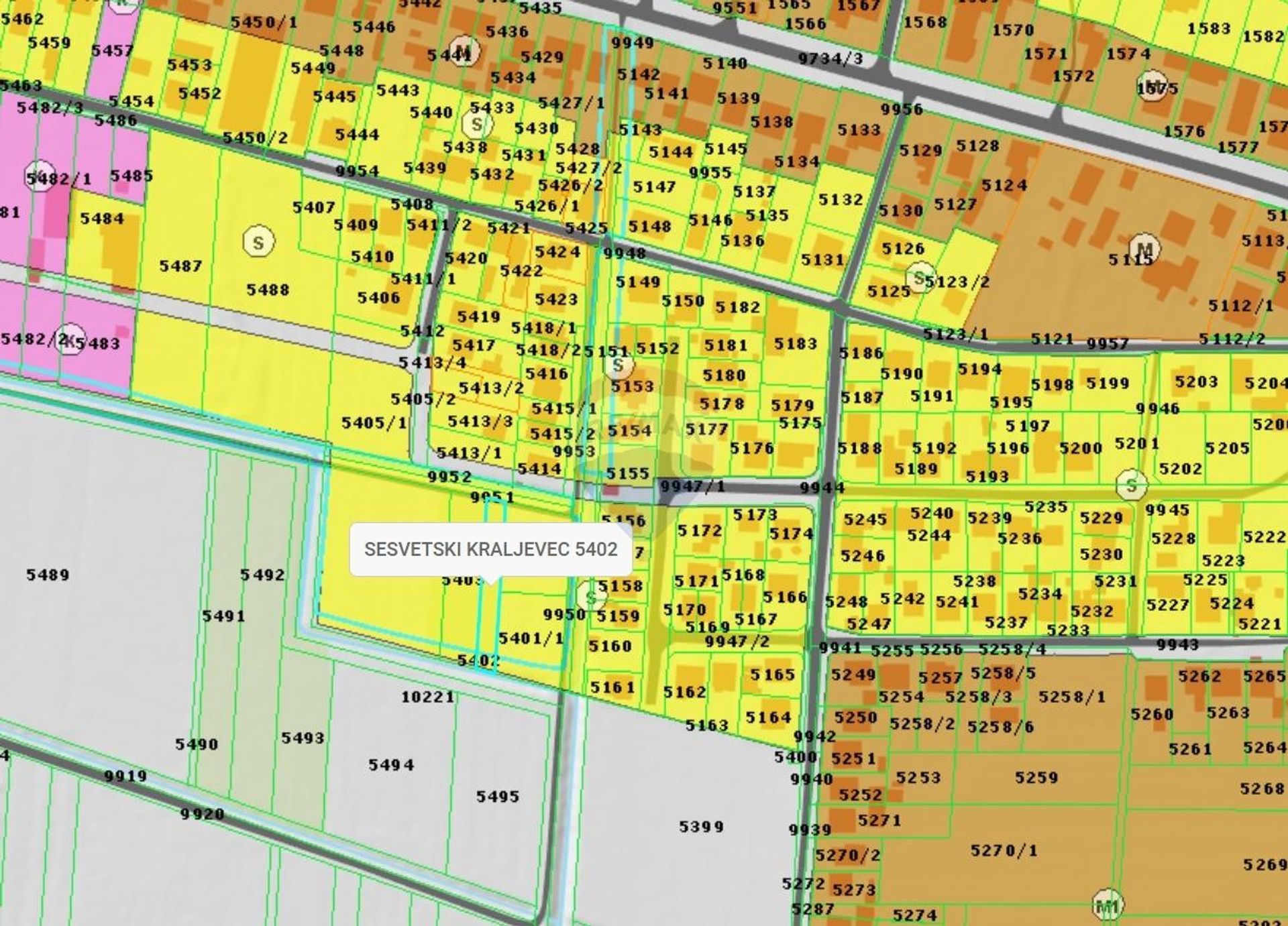Select parcel label 5489

click(x=48, y=575)
